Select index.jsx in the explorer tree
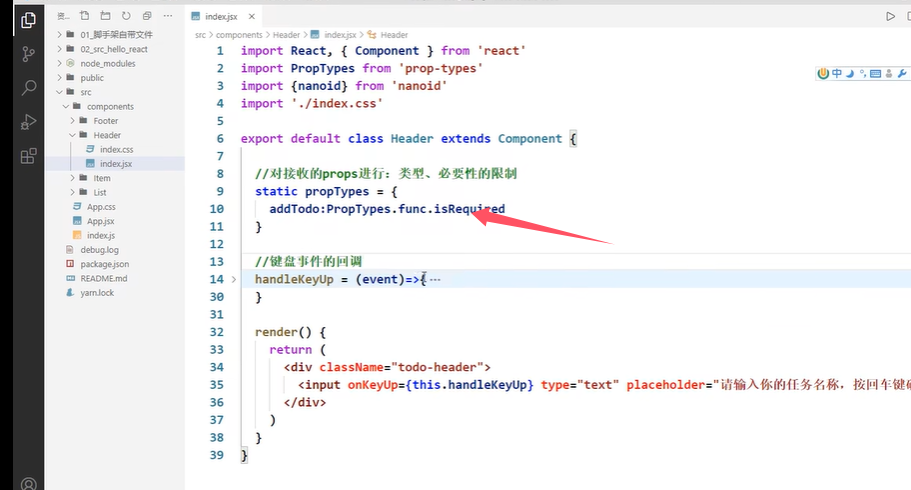The image size is (911, 490). point(115,164)
